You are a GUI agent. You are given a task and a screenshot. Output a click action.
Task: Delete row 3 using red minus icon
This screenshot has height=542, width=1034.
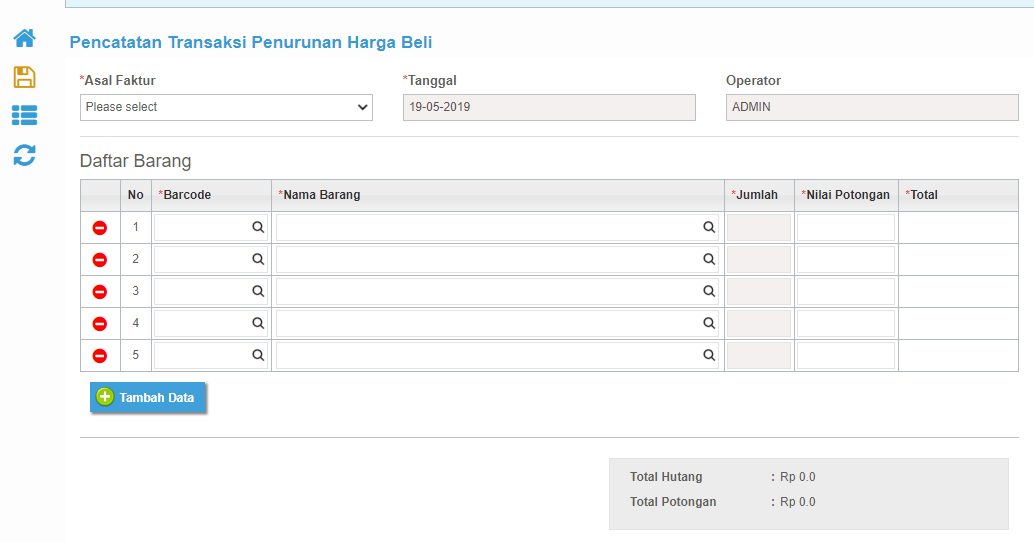coord(100,291)
